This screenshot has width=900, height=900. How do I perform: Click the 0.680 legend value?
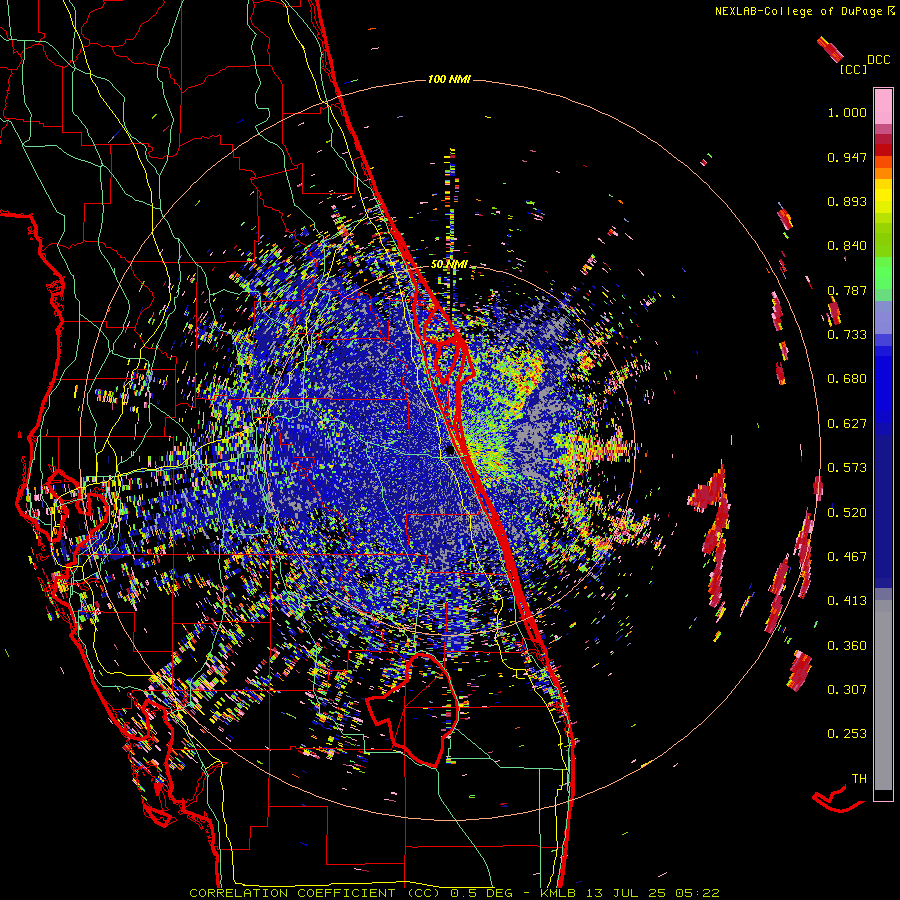pos(847,379)
